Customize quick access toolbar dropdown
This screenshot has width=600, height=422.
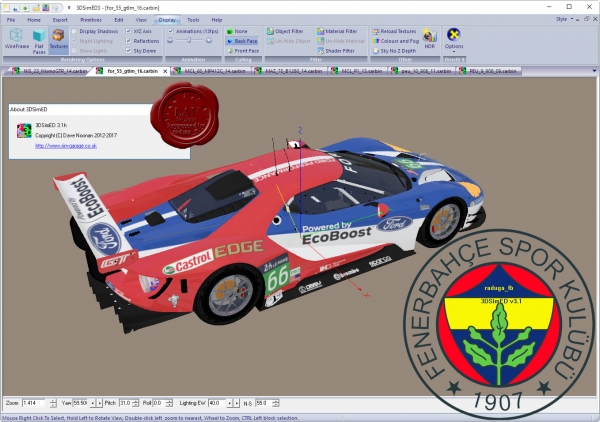click(x=69, y=8)
